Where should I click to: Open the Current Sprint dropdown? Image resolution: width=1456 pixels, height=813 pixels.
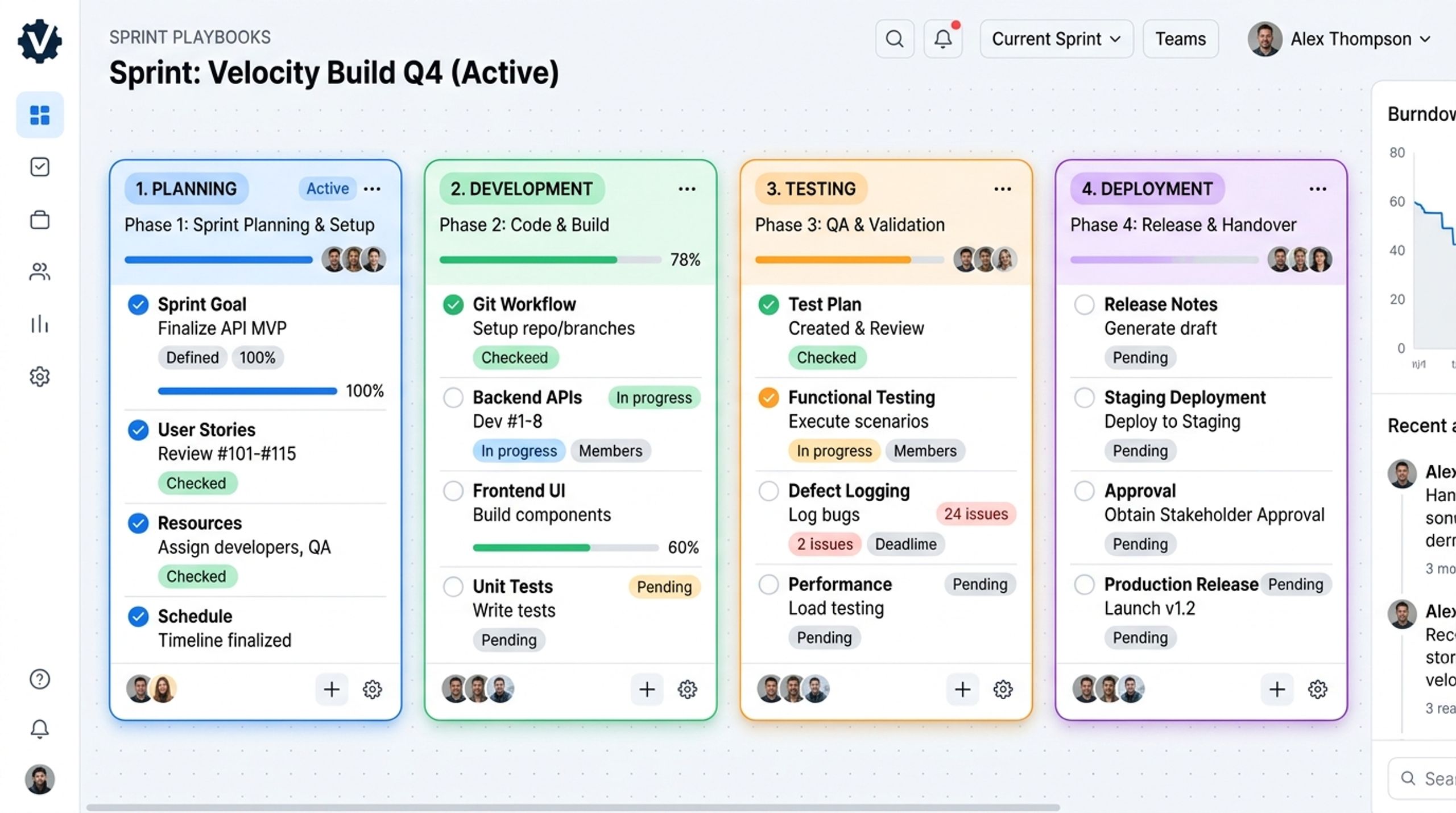click(x=1056, y=39)
